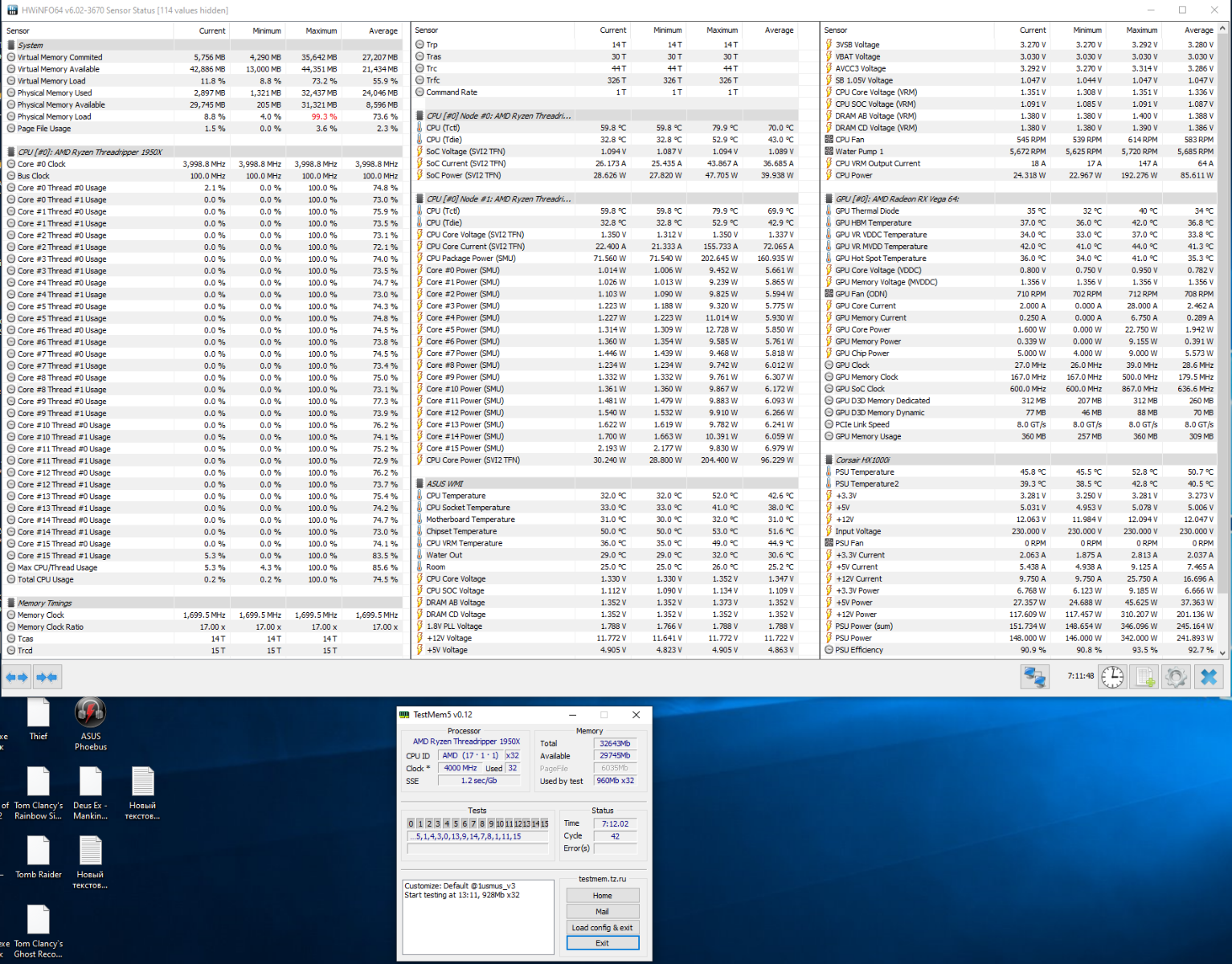Click the shrink columns inward arrows icon
Screen dimensions: 1232x964
pos(47,677)
